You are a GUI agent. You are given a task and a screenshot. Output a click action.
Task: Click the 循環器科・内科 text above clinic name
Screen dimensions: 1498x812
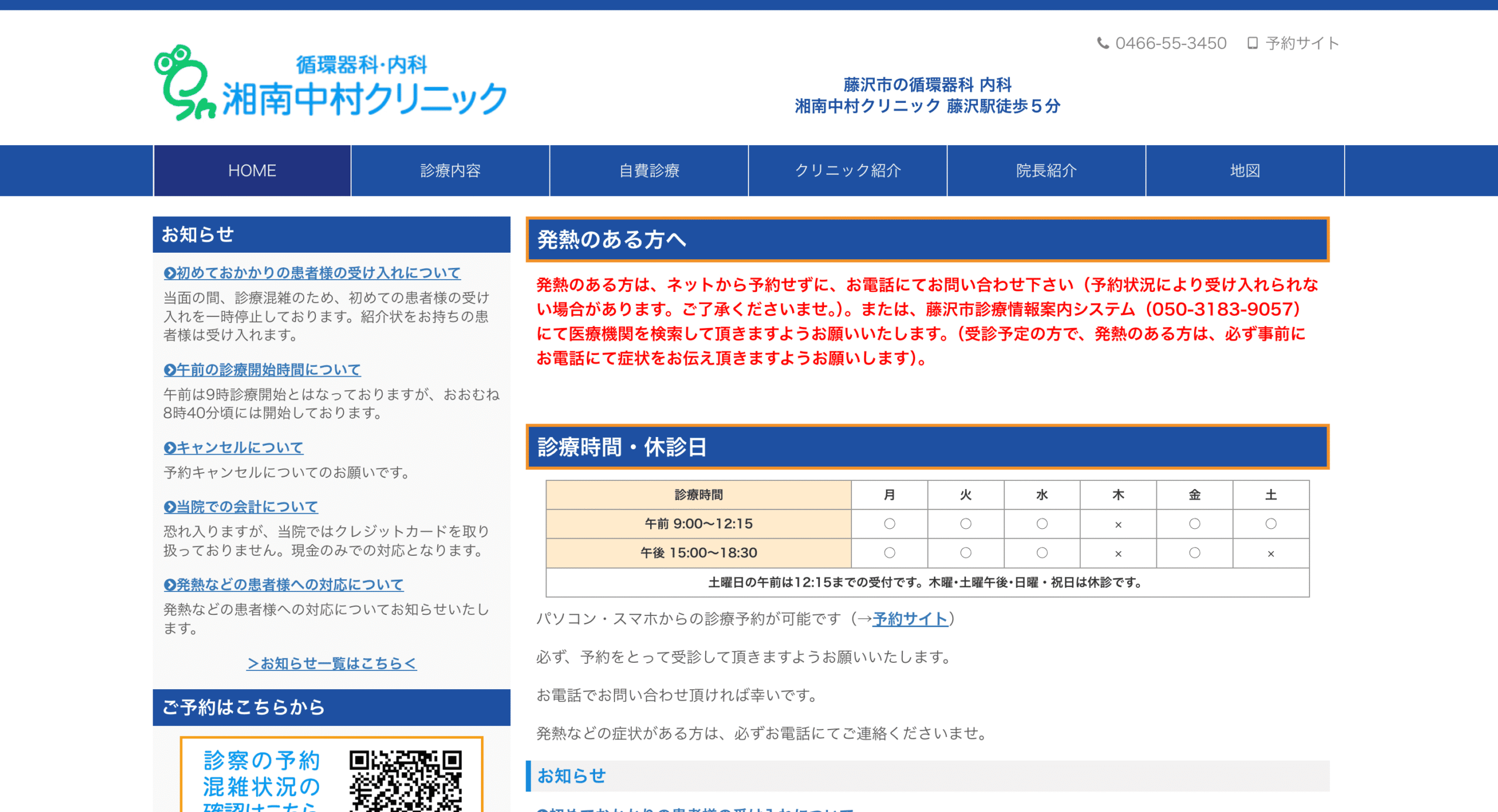pyautogui.click(x=362, y=65)
